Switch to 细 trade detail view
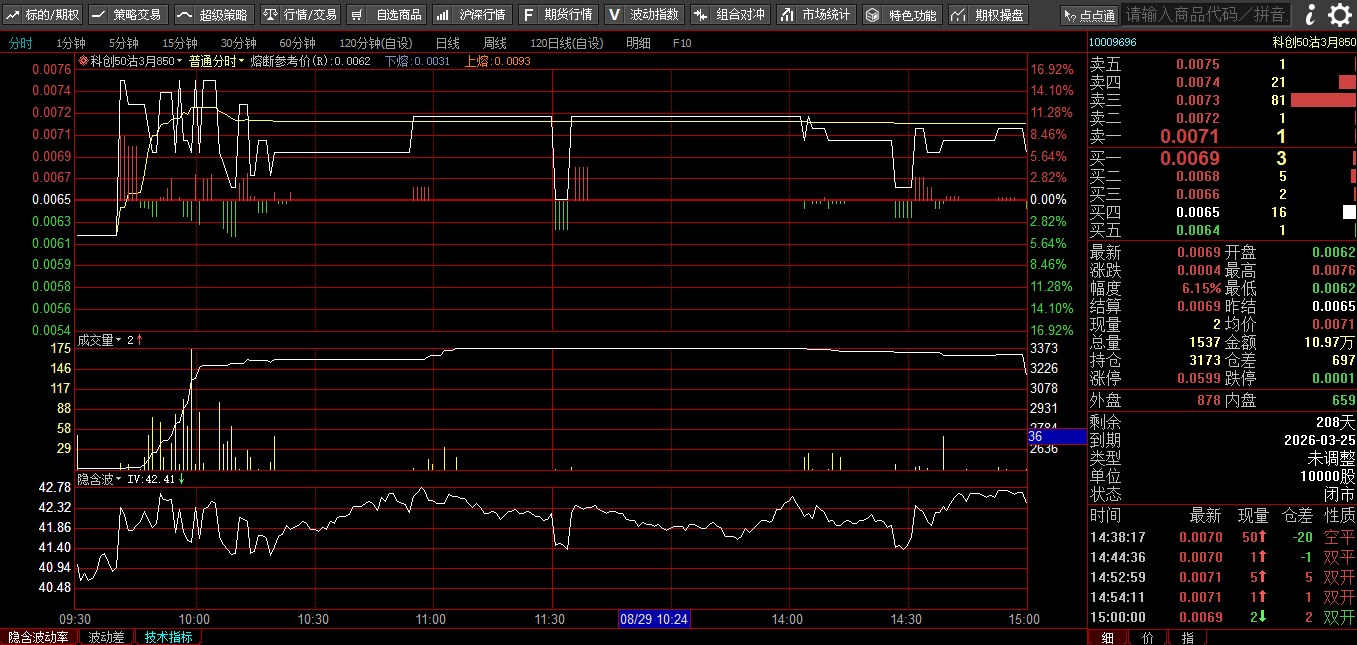1357x645 pixels. (1107, 637)
